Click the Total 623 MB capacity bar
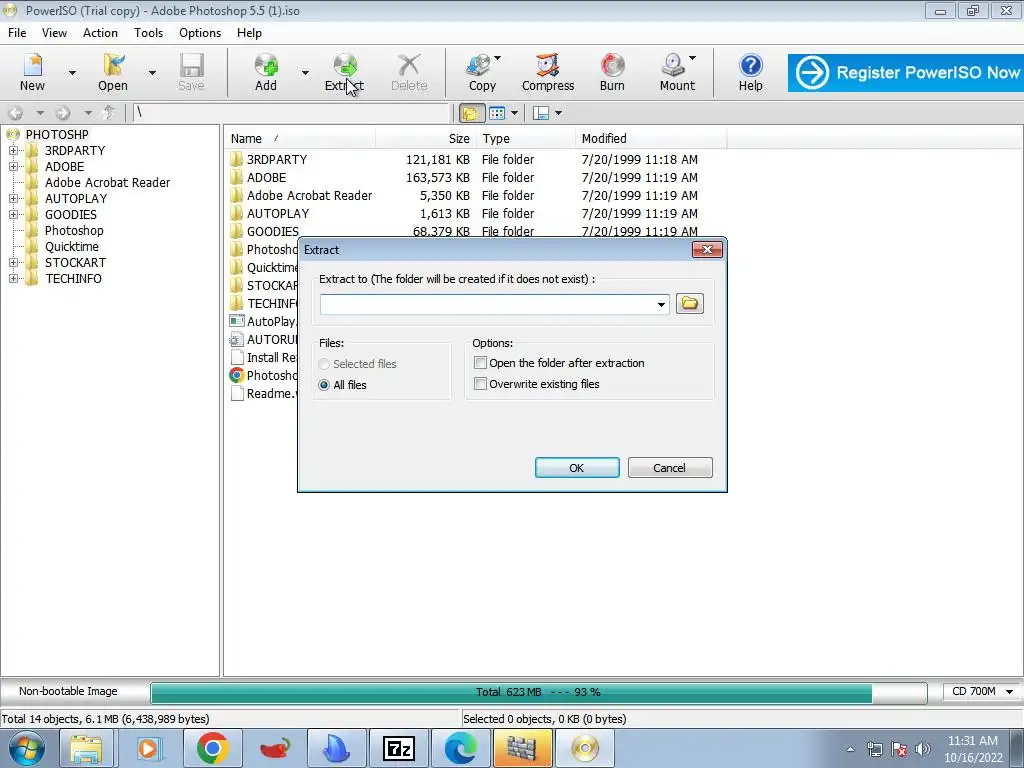 click(x=538, y=692)
